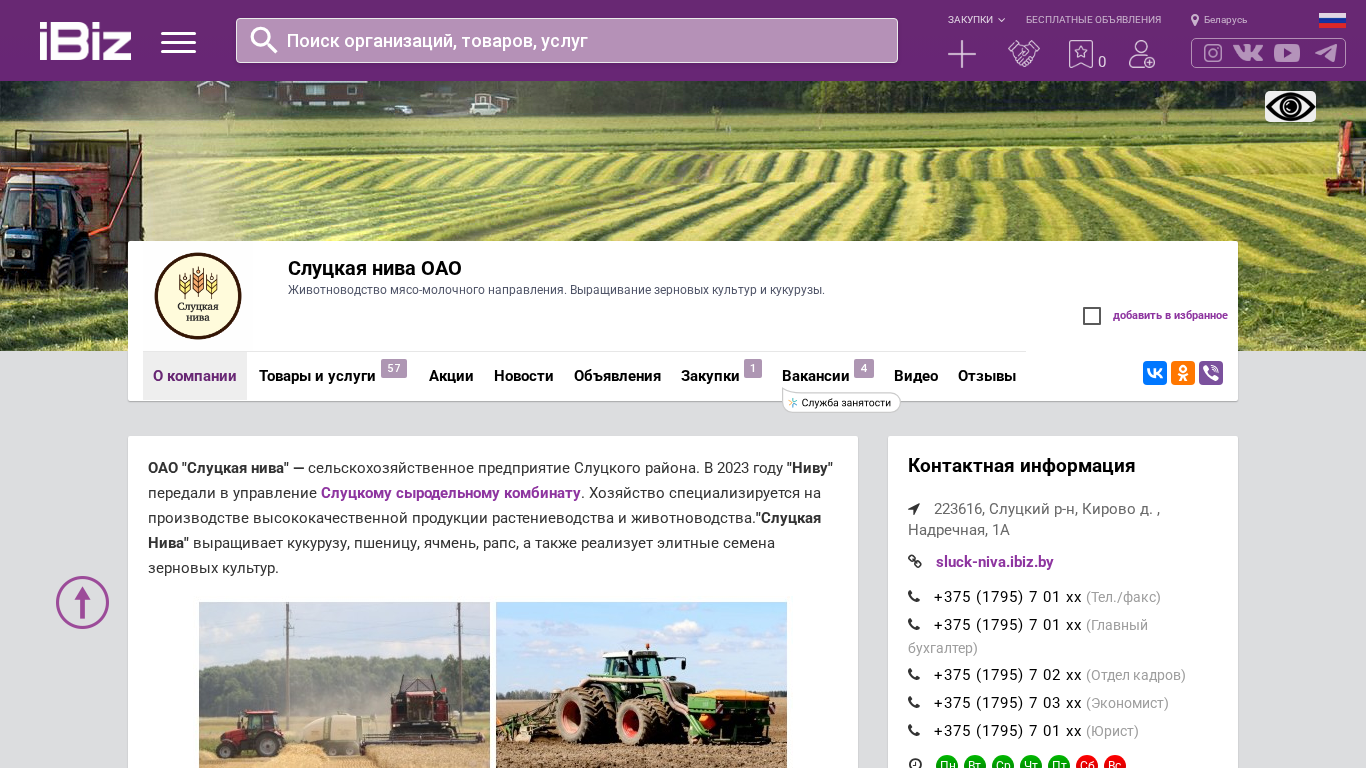The height and width of the screenshot is (768, 1366).
Task: Open the YouTube channel
Action: 1287,53
